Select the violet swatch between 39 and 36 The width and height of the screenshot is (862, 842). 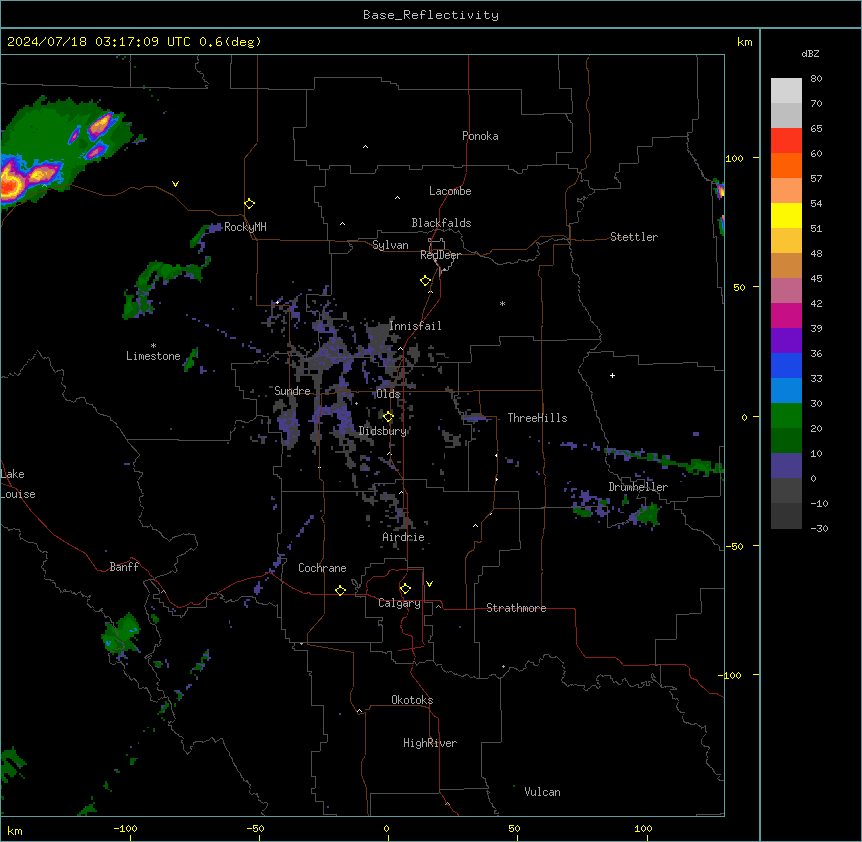pos(786,341)
